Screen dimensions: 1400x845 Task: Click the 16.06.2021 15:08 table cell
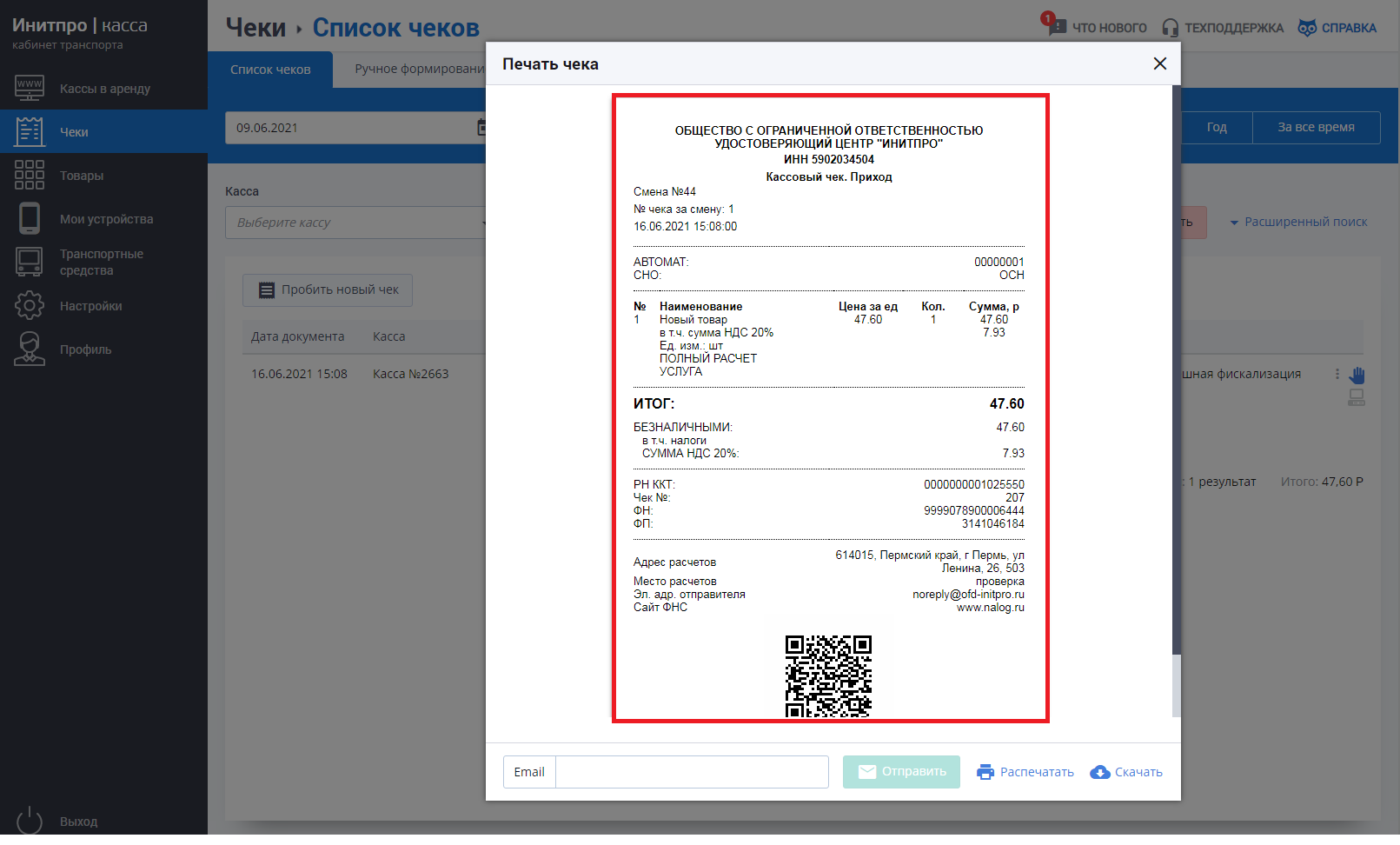point(299,374)
